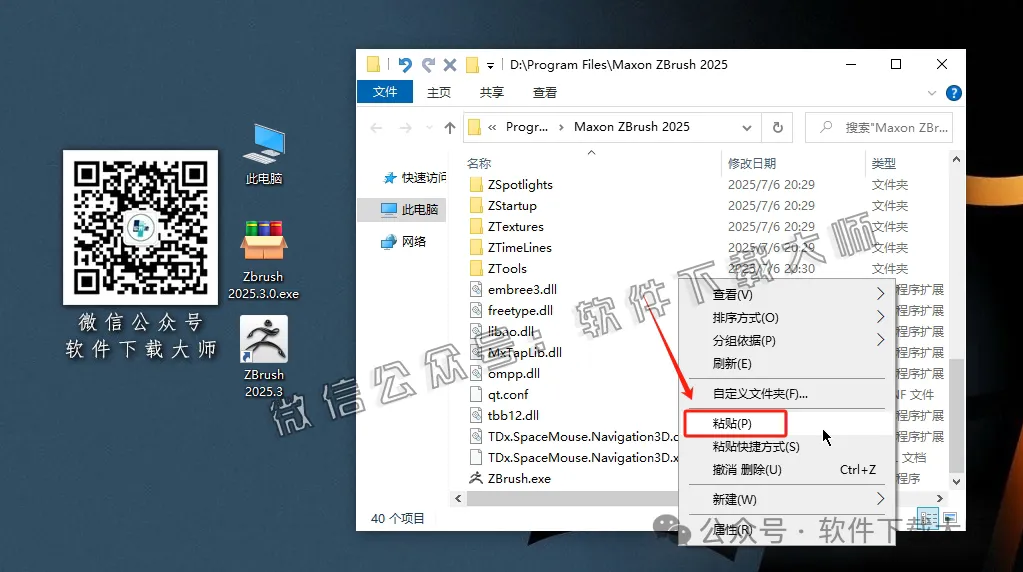Select the ZTimeLines folder

point(519,247)
